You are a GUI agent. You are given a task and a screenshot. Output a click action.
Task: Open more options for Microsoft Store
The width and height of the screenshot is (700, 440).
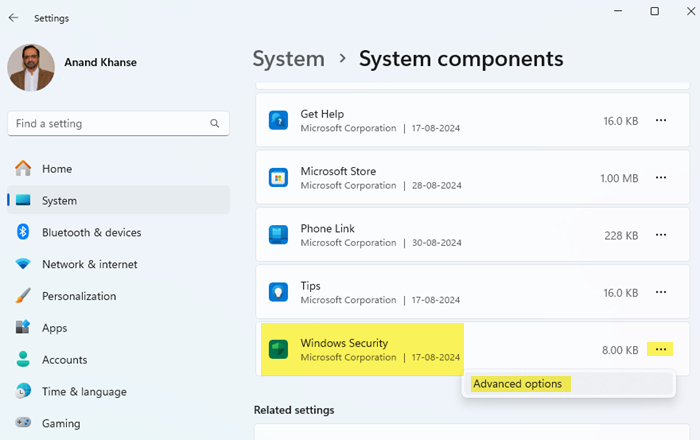660,178
